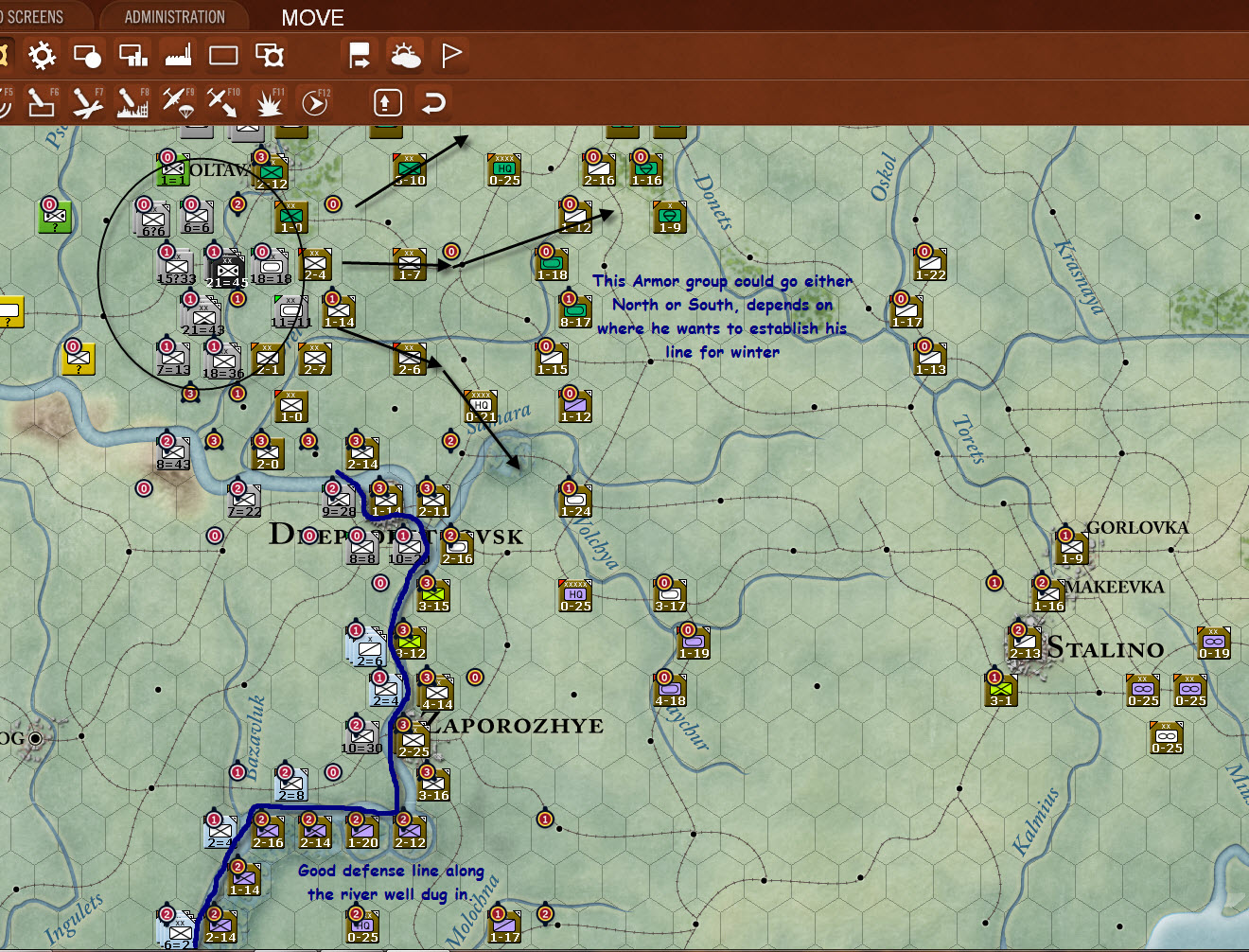Click the screen-with-bar-chart toolbar icon
1249x952 pixels.
click(x=133, y=56)
